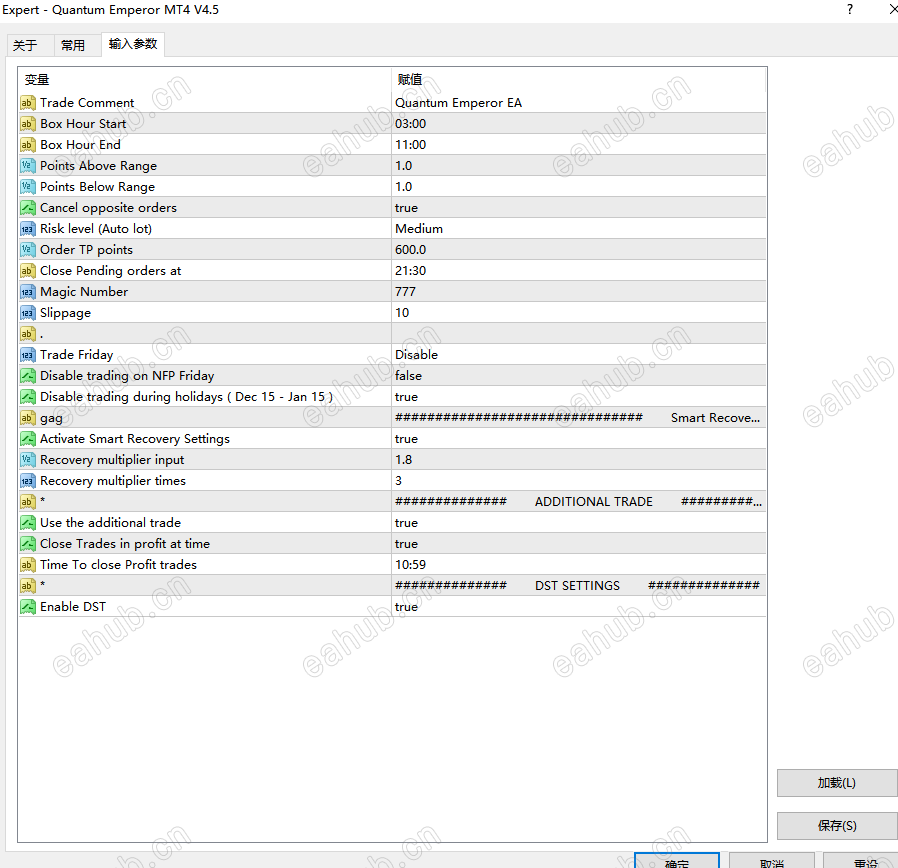Select the ADDITIONAL TRADE separator value

coord(578,502)
